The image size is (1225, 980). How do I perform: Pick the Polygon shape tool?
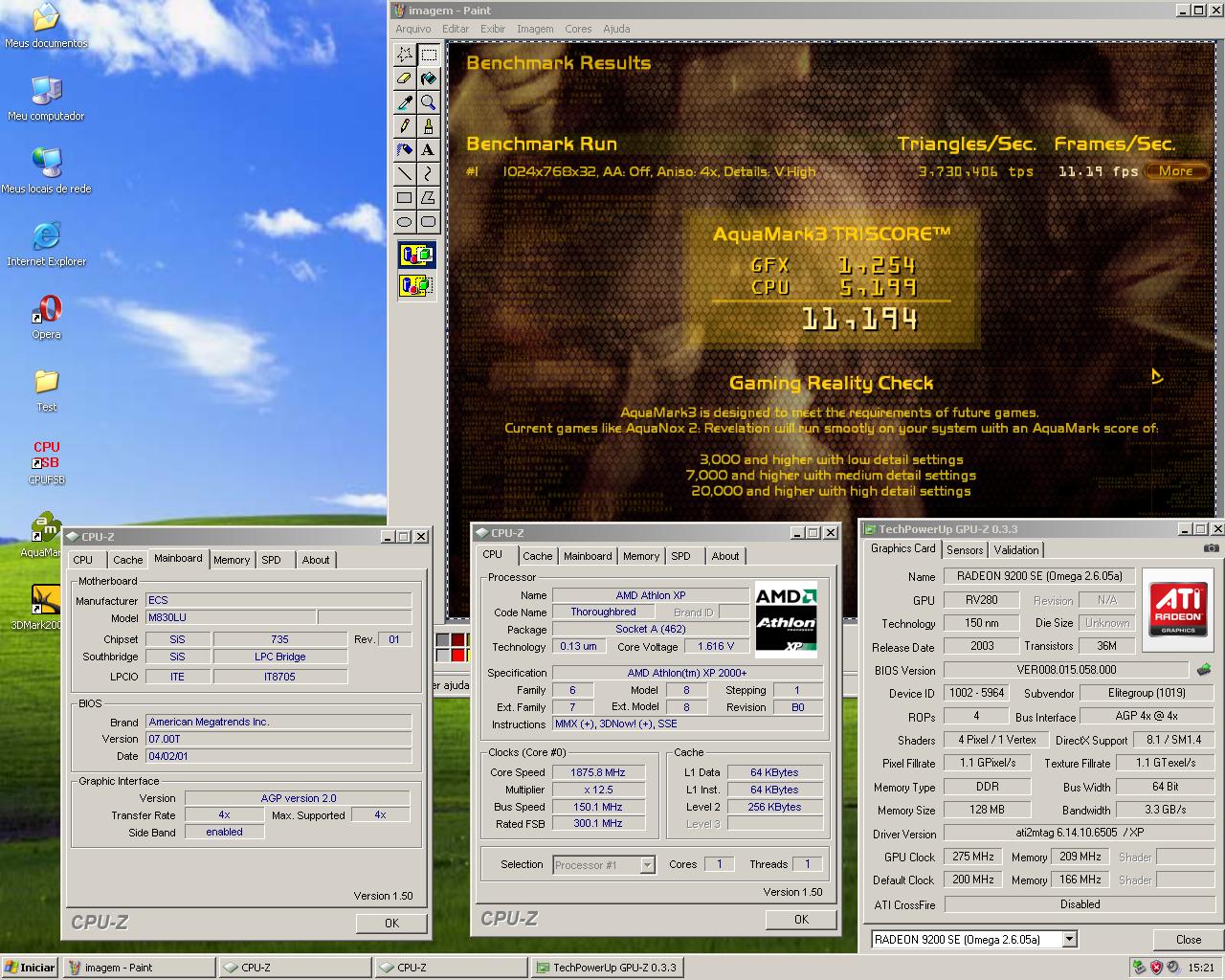pos(428,198)
